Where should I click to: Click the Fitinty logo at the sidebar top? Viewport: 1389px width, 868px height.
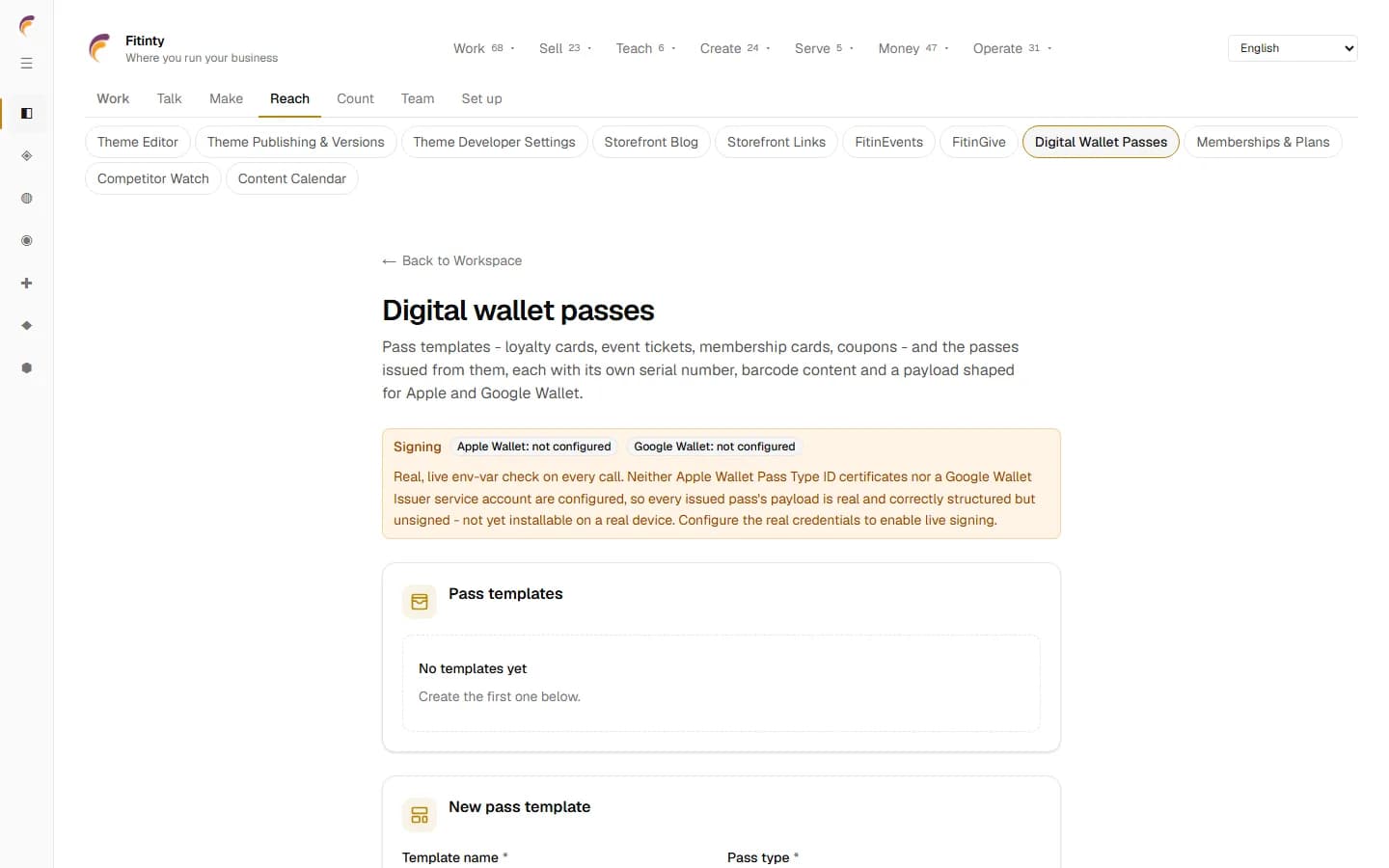click(27, 25)
